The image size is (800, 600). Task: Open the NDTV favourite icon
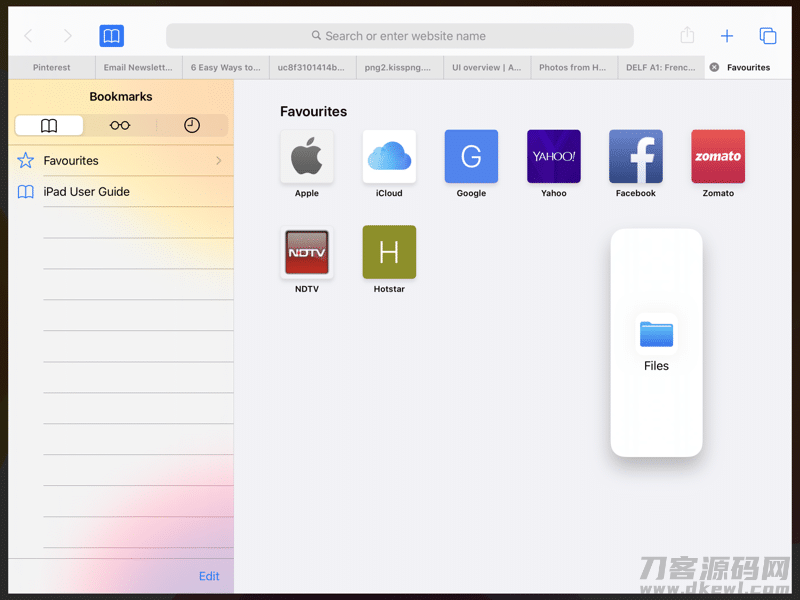click(307, 252)
